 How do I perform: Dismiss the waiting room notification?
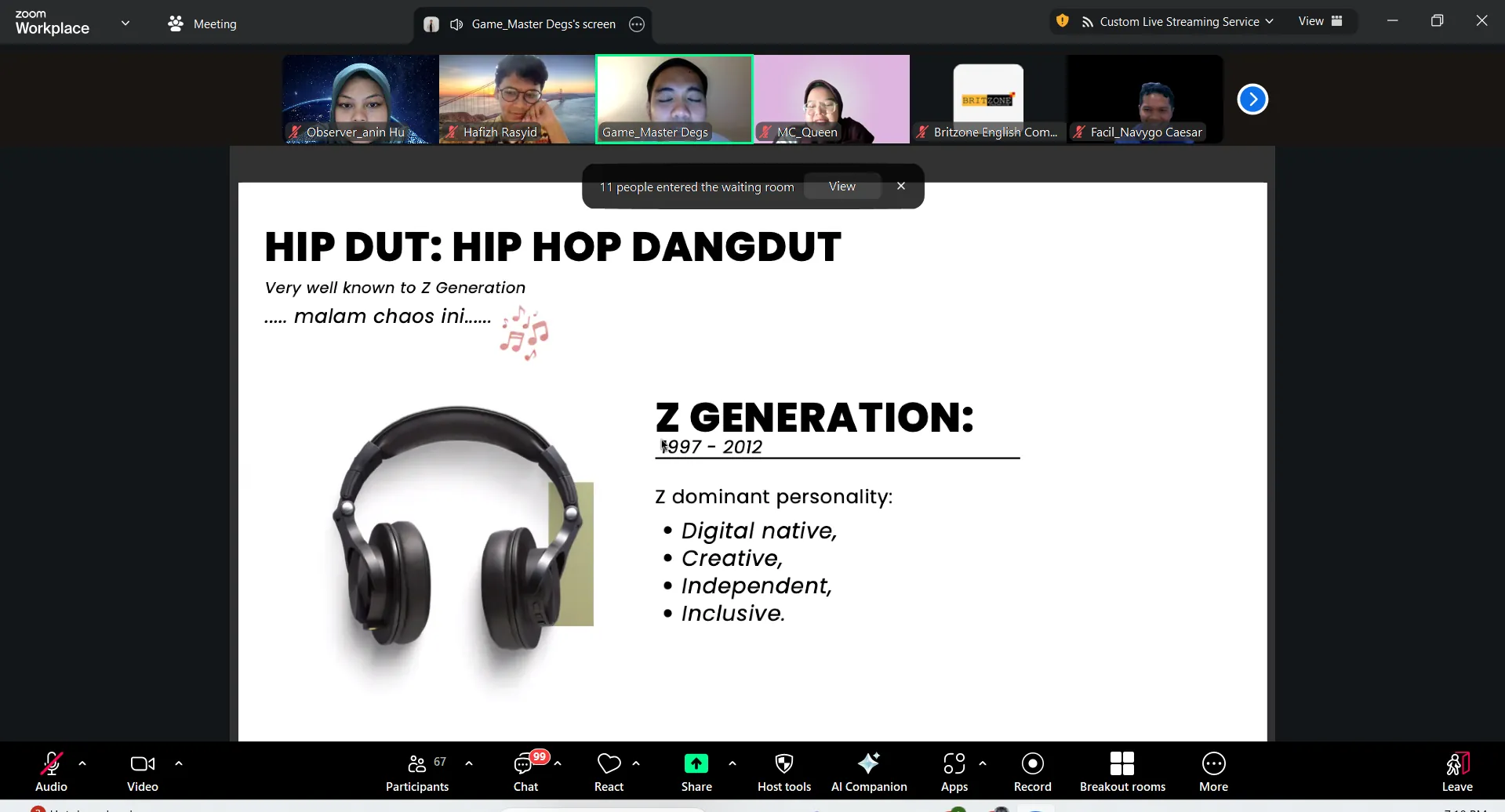click(901, 187)
